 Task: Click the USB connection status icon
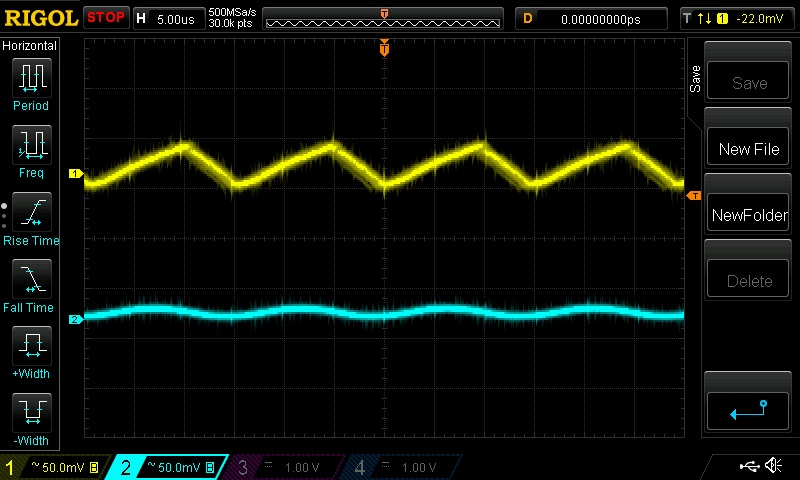click(x=749, y=465)
